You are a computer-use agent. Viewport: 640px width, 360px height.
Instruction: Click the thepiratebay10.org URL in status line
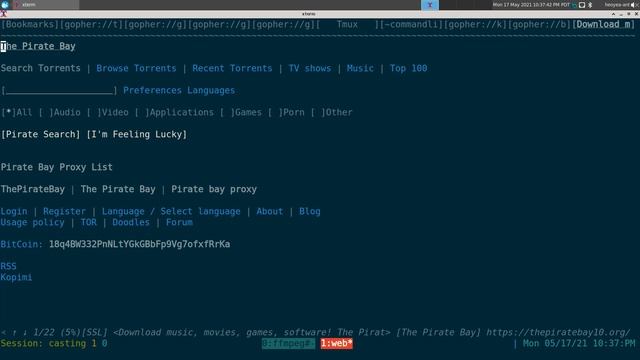pyautogui.click(x=558, y=333)
